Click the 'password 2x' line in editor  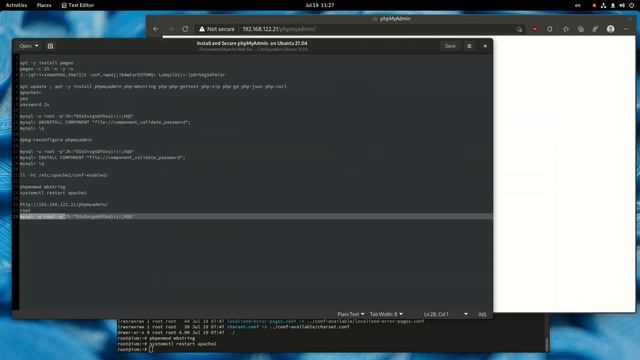tap(34, 104)
